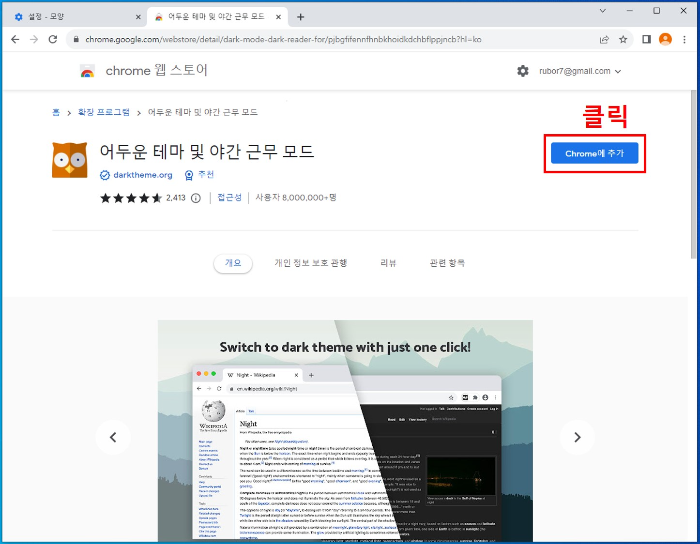Click the dark theme preview screenshot
The height and width of the screenshot is (544, 700).
tap(345, 431)
